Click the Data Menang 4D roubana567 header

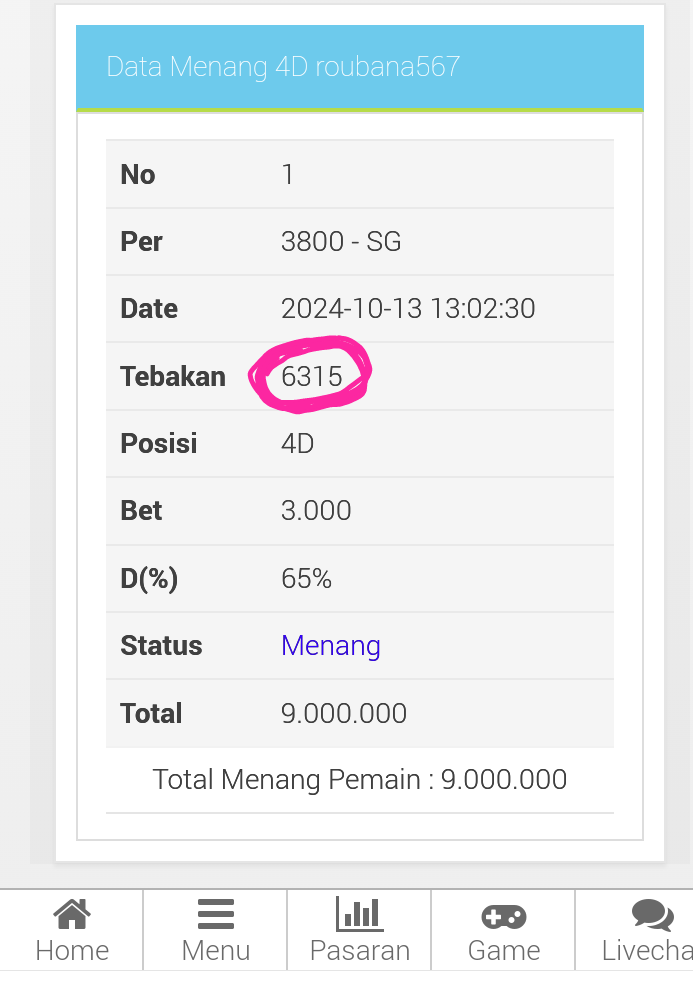click(283, 67)
